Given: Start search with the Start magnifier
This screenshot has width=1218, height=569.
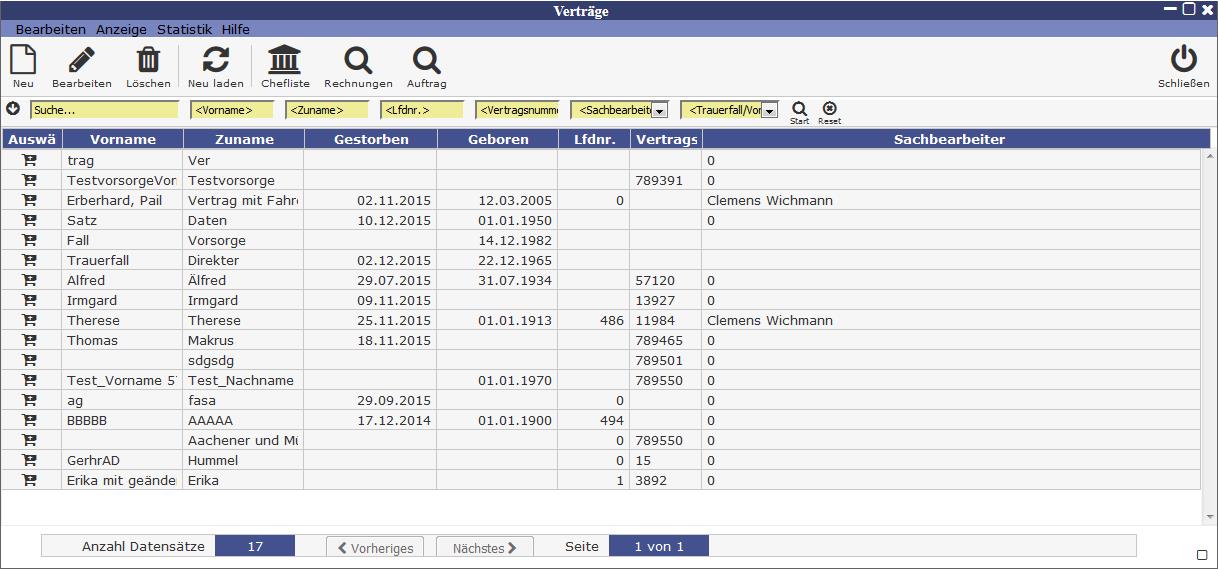Looking at the screenshot, I should pos(799,108).
